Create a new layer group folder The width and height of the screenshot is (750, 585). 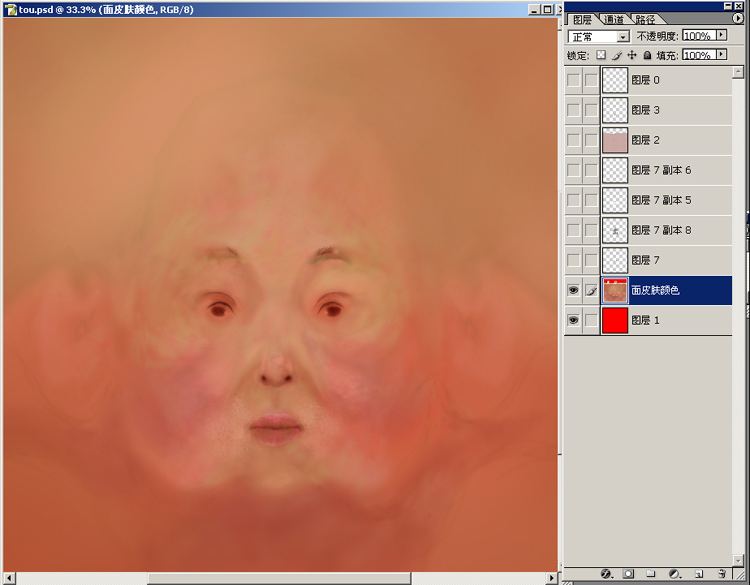[651, 574]
